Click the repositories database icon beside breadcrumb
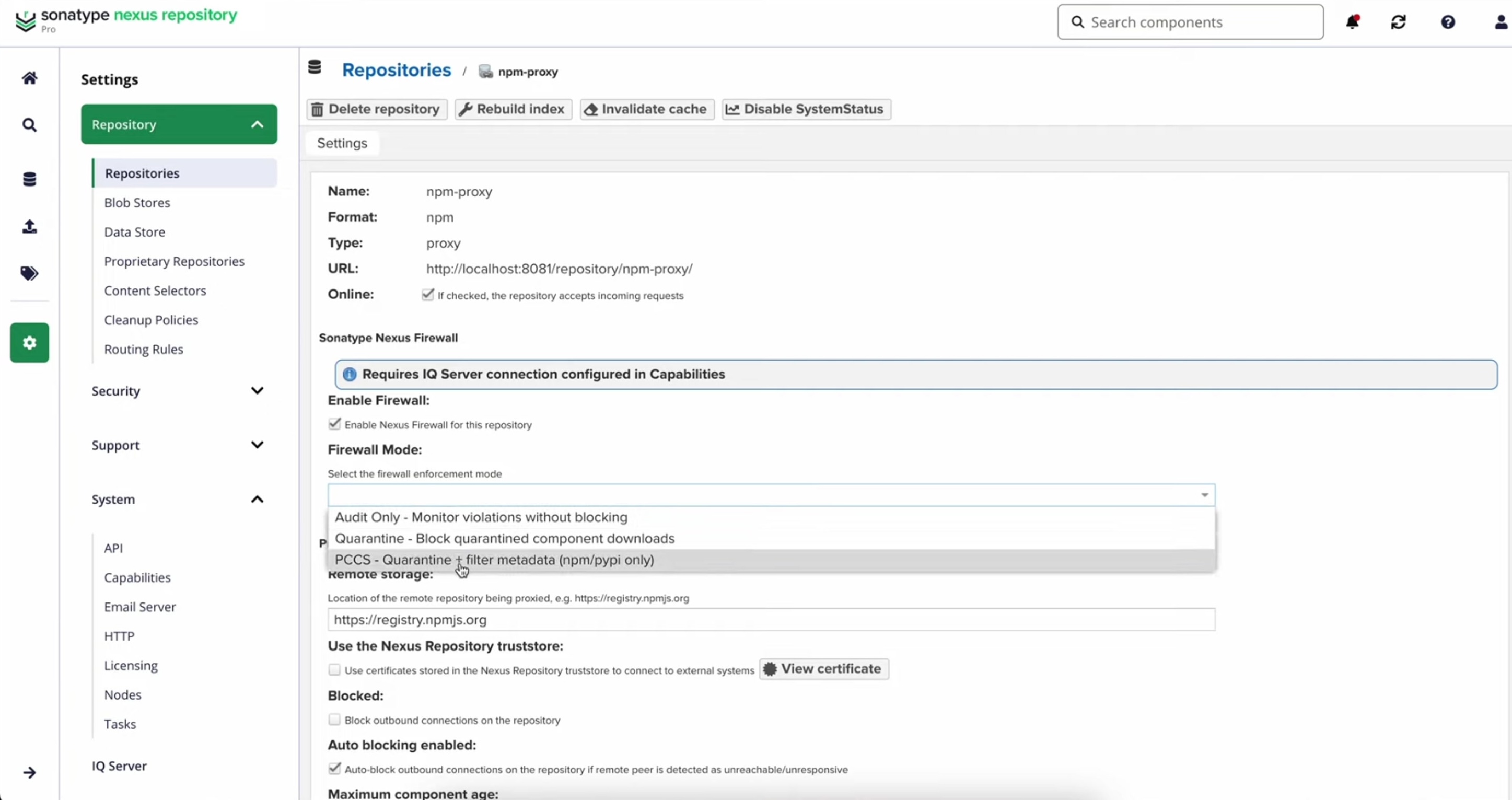Image resolution: width=1512 pixels, height=800 pixels. pos(315,67)
